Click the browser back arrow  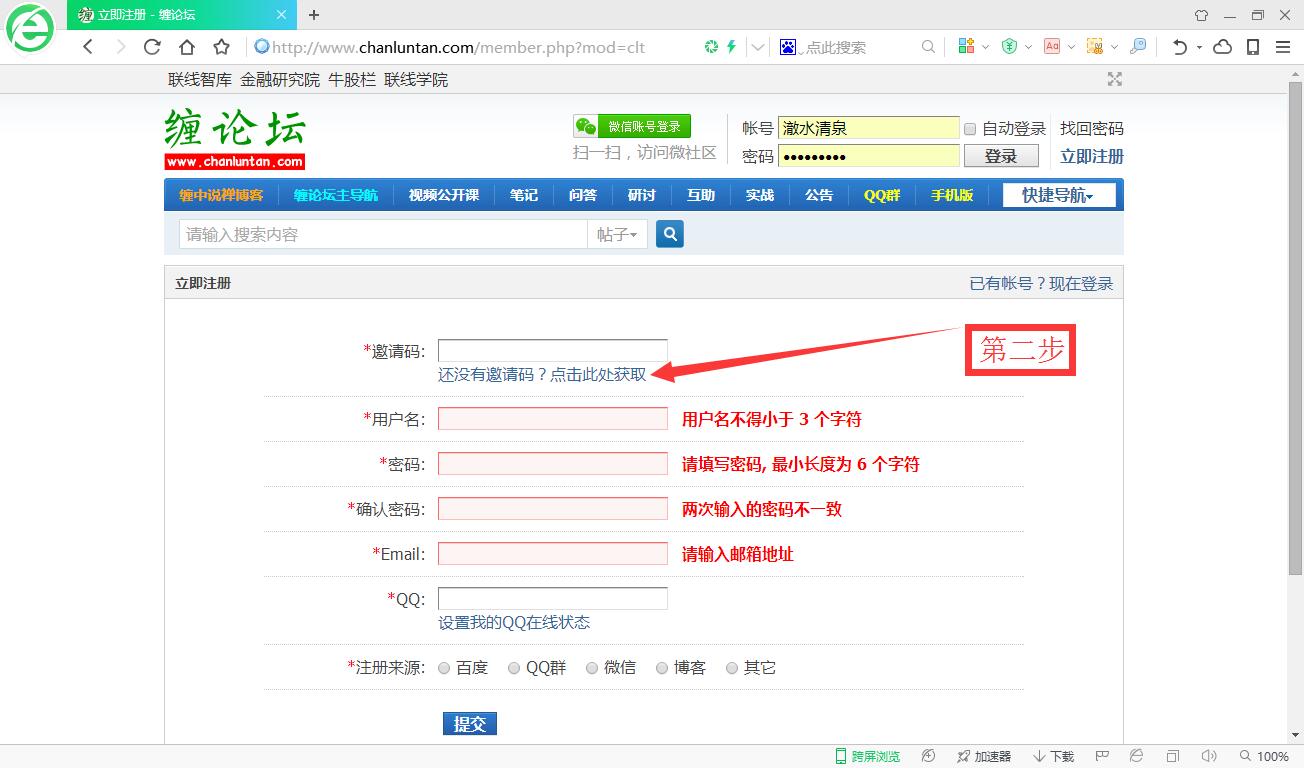[x=88, y=47]
